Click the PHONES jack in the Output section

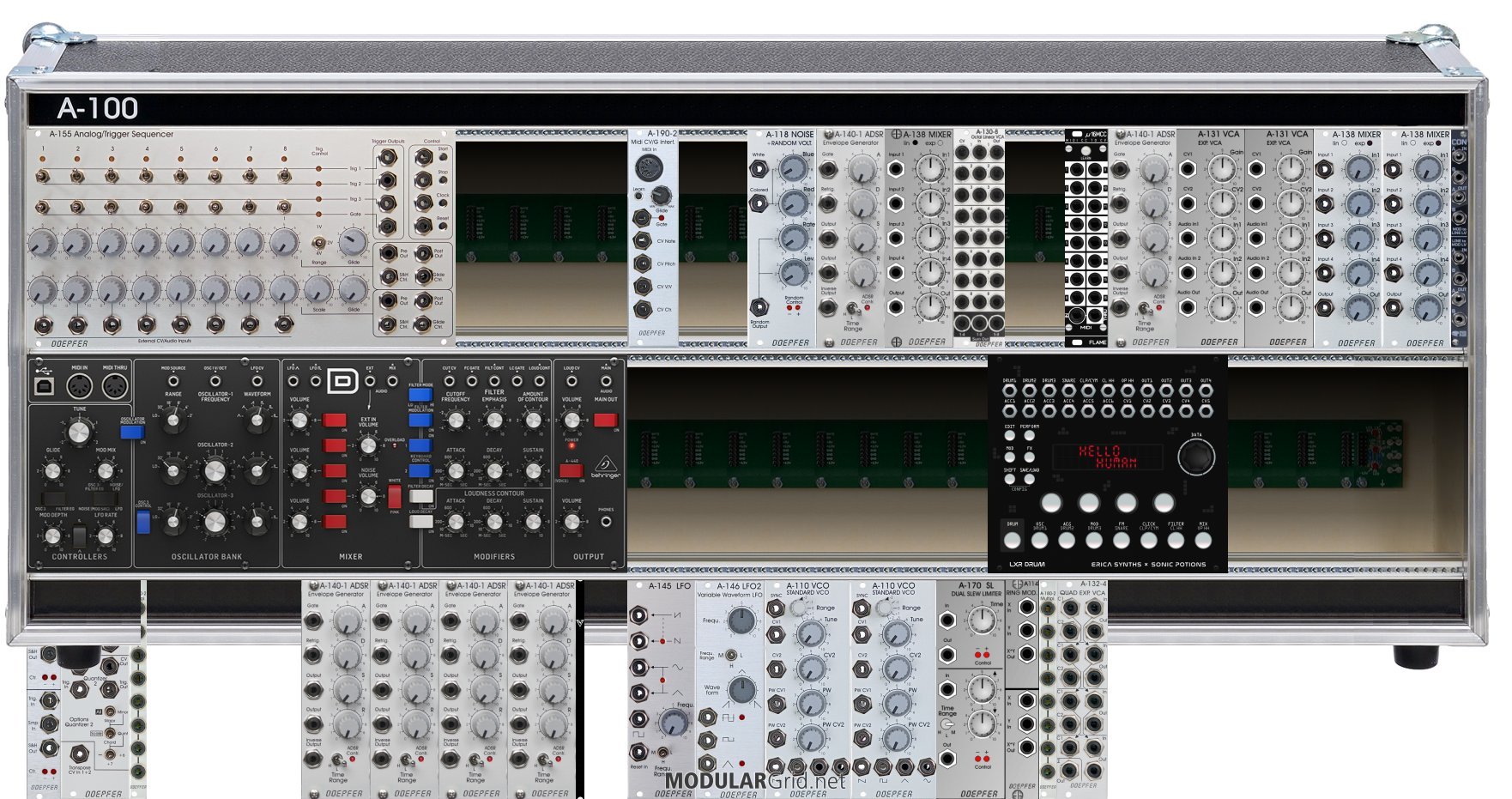pos(606,522)
